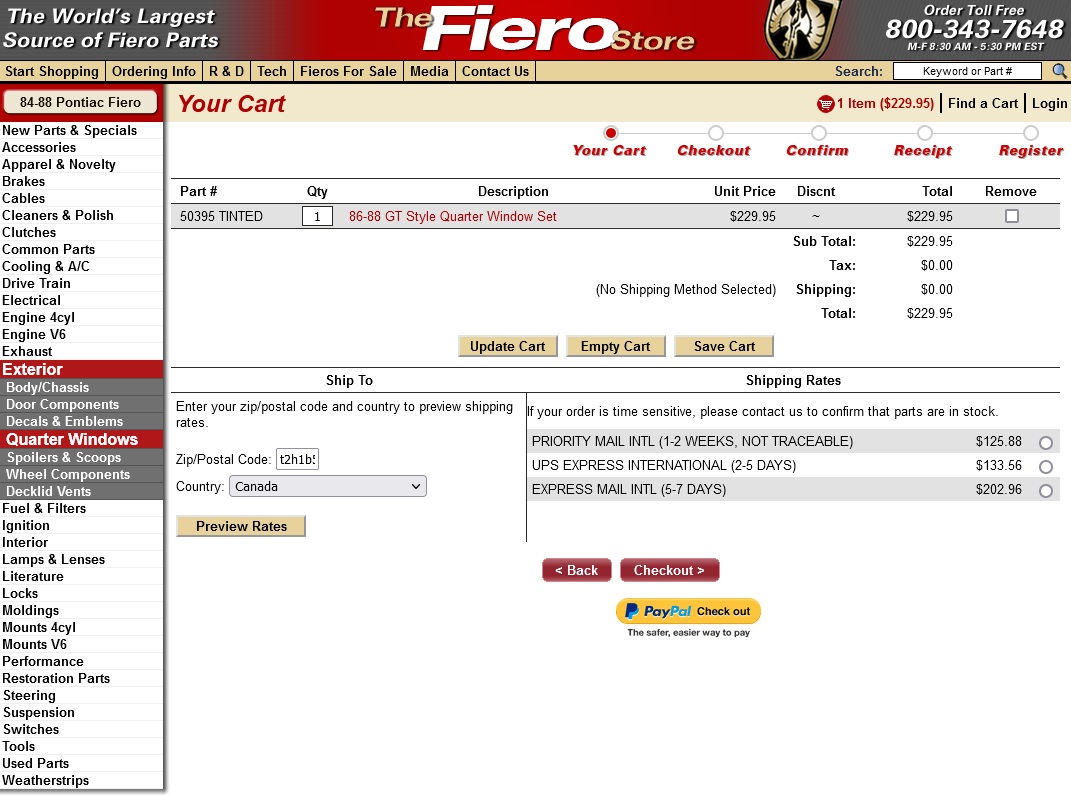The height and width of the screenshot is (795, 1071).
Task: Select Priority Mail Intl shipping option
Action: [x=1046, y=443]
